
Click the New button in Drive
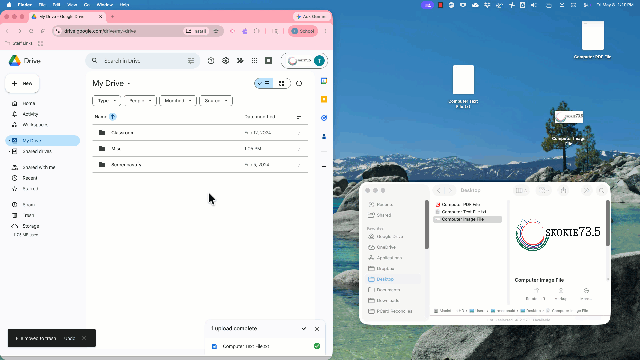tap(22, 84)
